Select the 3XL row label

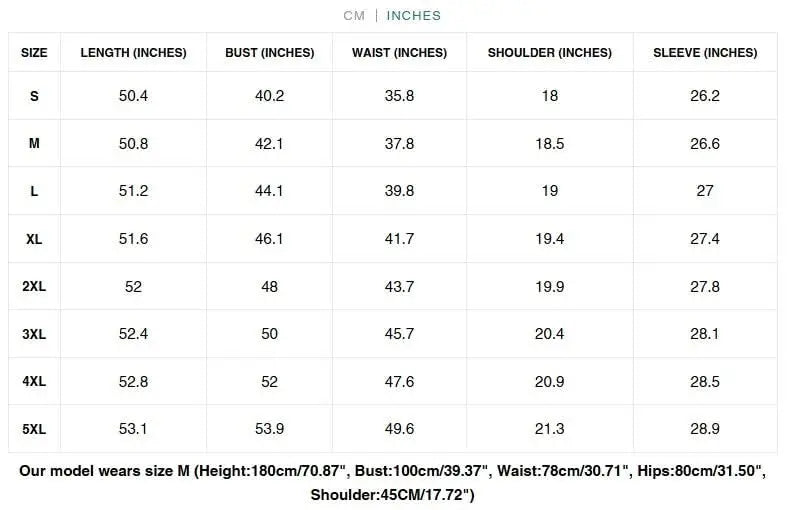(x=34, y=334)
